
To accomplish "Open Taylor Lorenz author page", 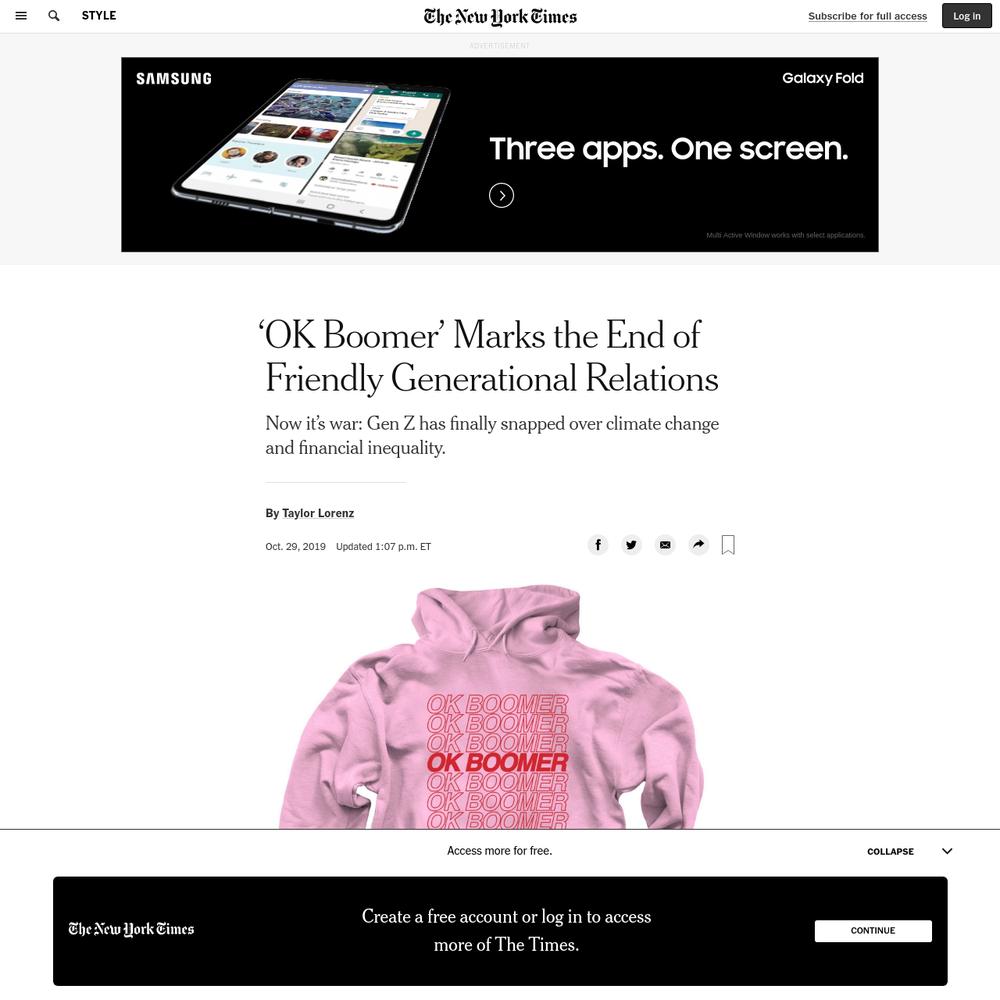I will 318,513.
